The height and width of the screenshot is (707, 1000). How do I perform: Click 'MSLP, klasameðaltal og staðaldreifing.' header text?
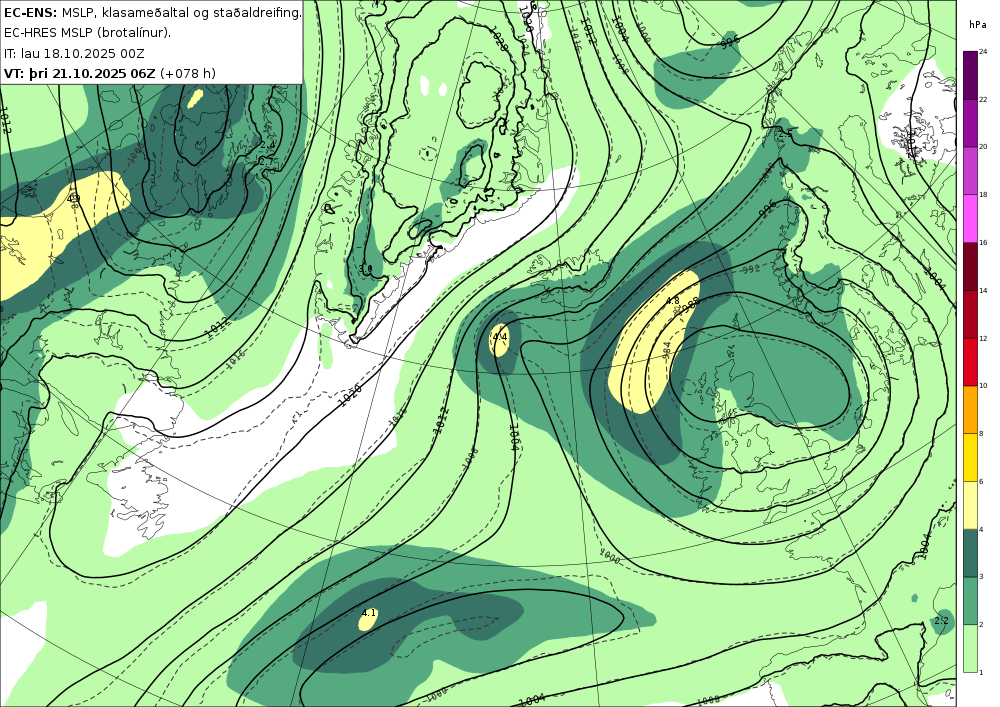point(181,13)
